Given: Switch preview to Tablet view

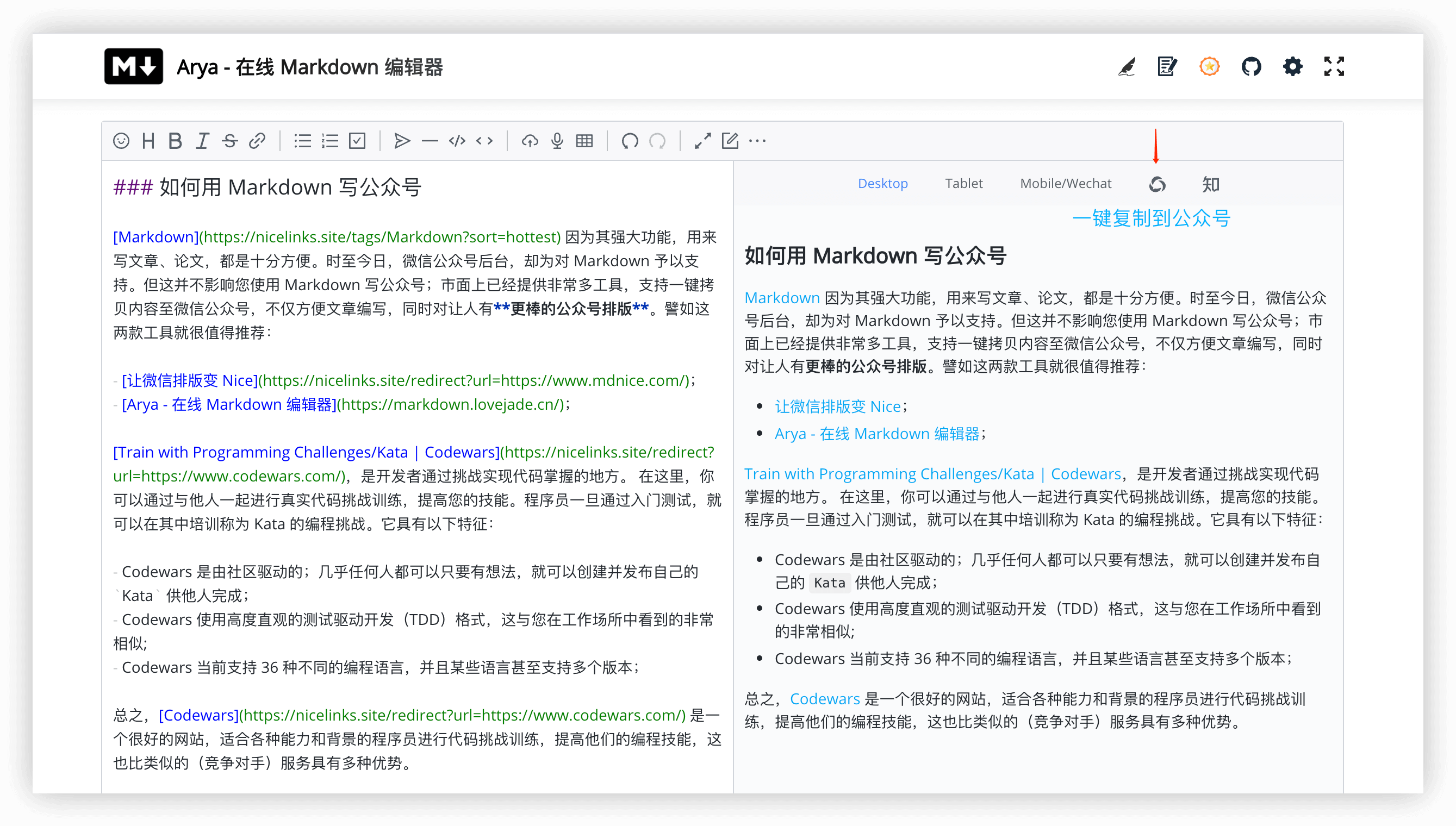Looking at the screenshot, I should [963, 183].
